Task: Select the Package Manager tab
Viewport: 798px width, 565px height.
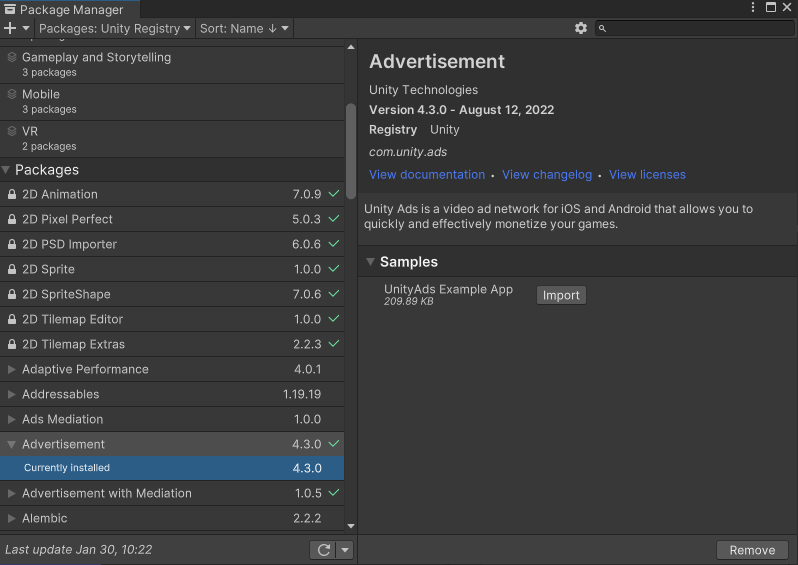Action: tap(70, 9)
